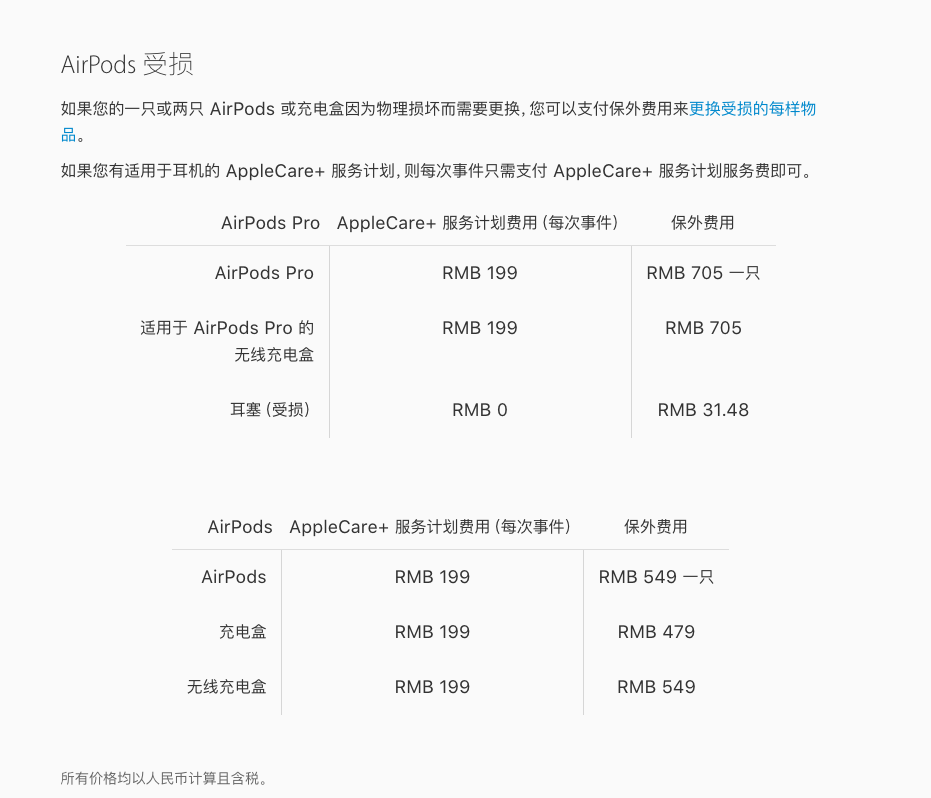Select the RMB 549 一只 price cell
931x798 pixels.
[656, 577]
